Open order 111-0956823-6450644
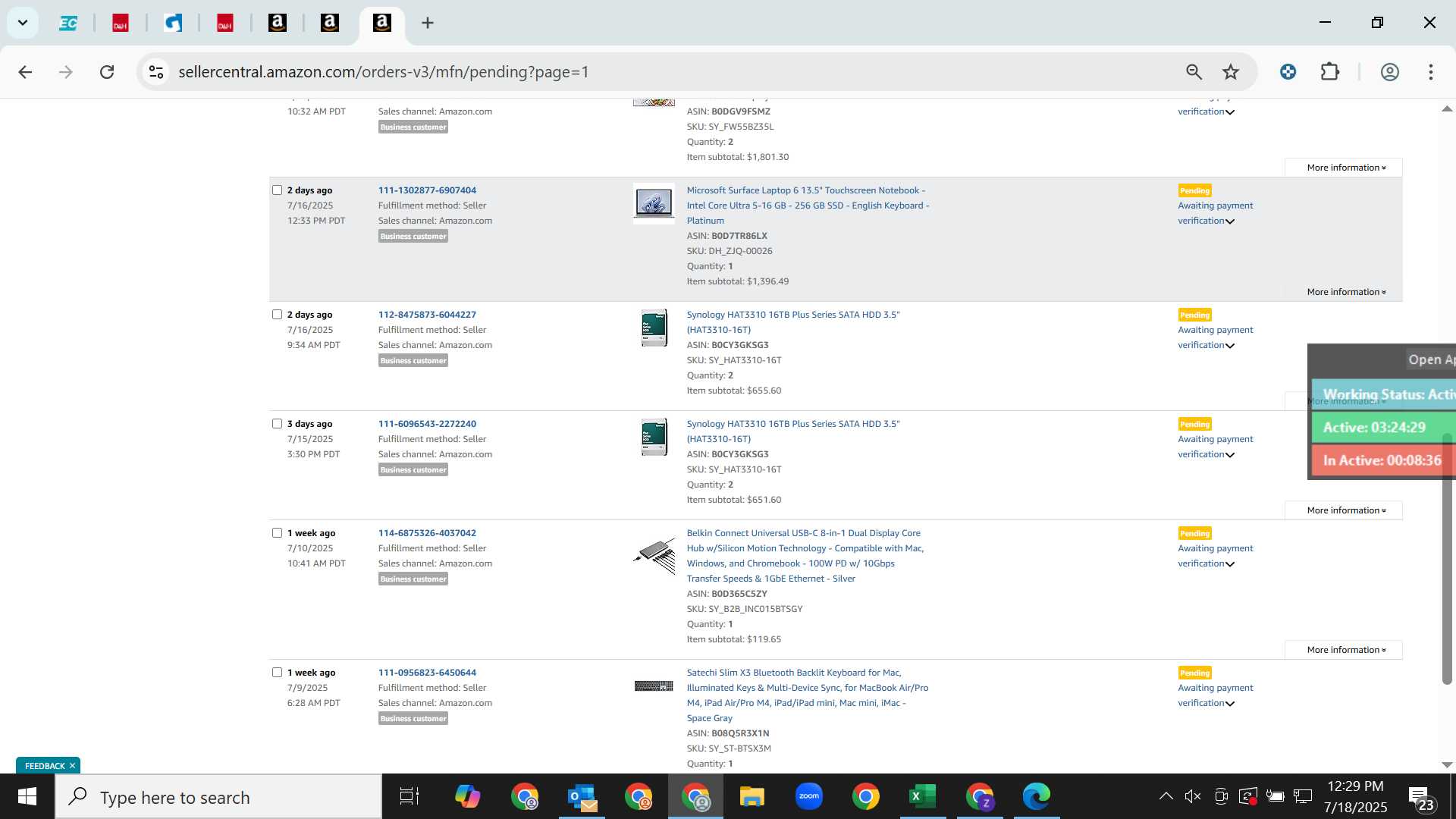The image size is (1456, 819). point(427,673)
